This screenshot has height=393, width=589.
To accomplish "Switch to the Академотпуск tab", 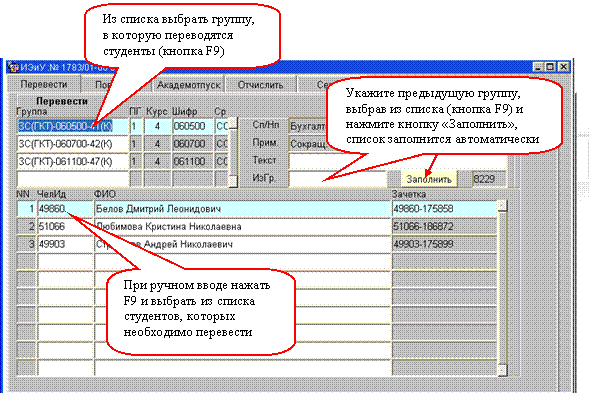I will (189, 85).
